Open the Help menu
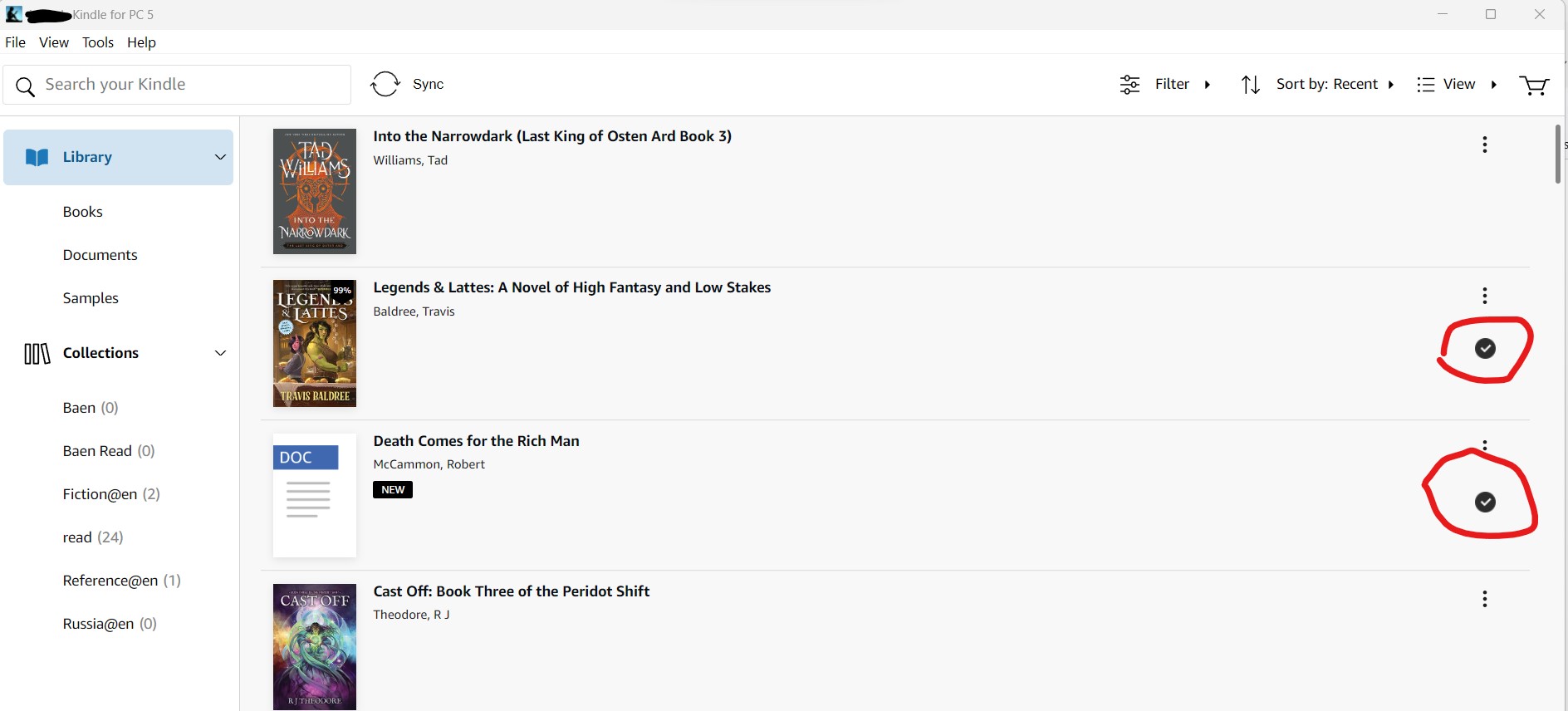The image size is (1568, 711). click(x=141, y=42)
